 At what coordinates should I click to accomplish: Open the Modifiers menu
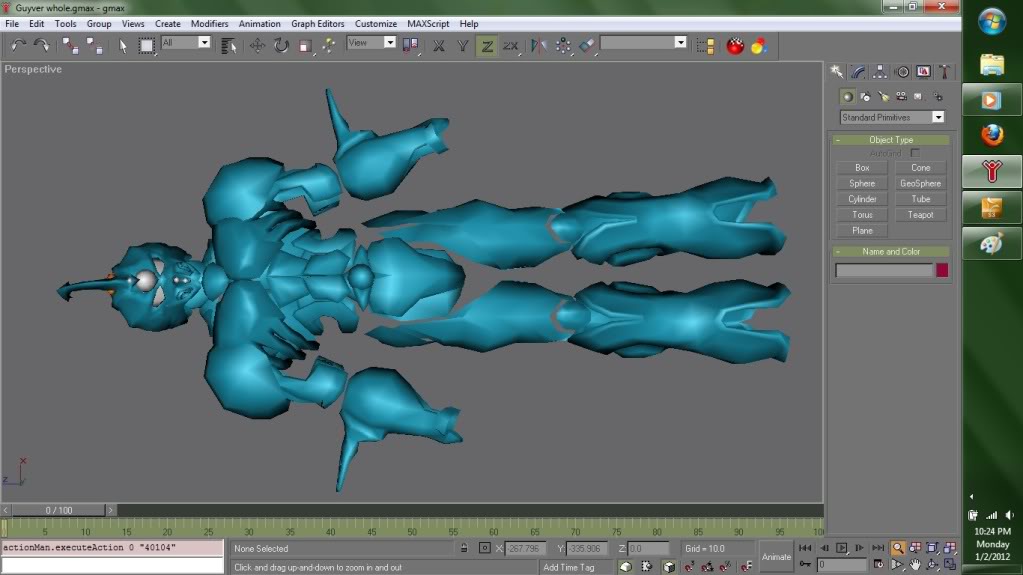(x=209, y=23)
